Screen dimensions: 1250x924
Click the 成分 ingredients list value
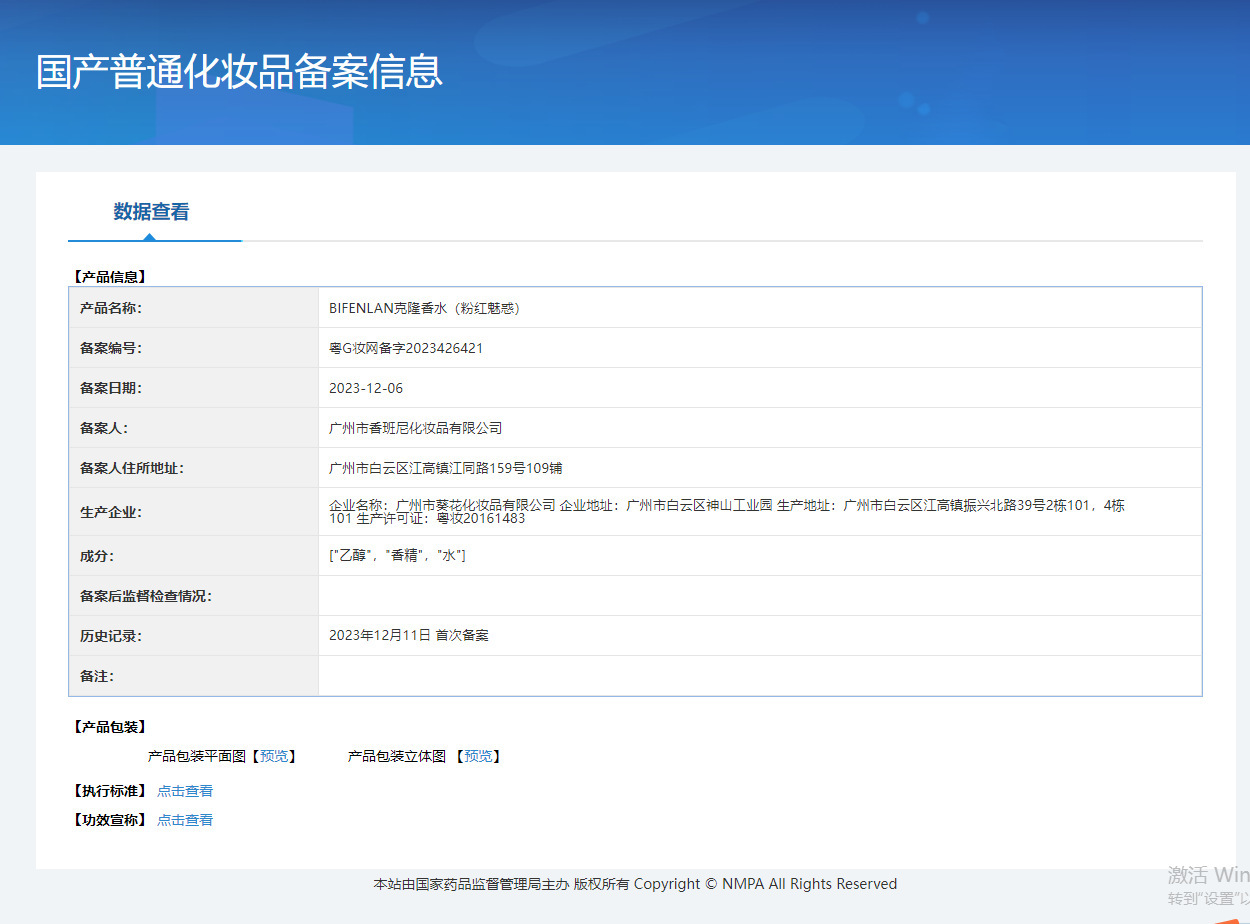coord(397,556)
